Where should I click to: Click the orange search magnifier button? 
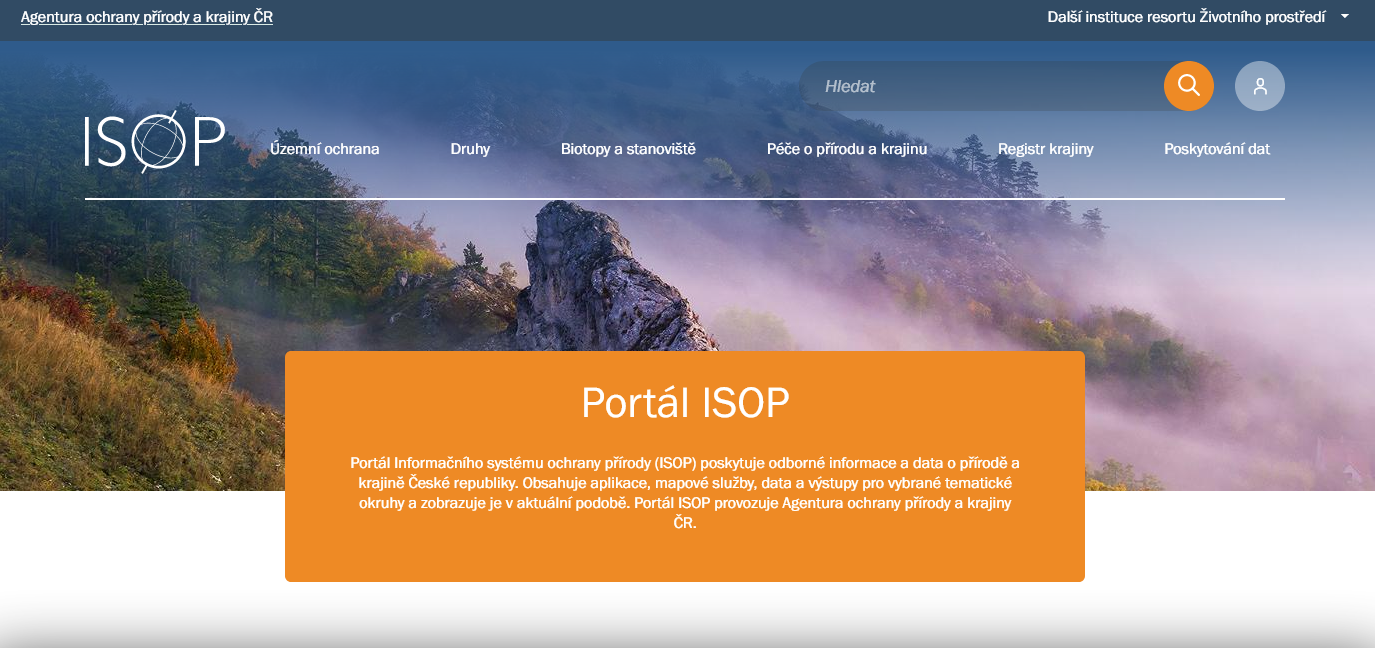tap(1188, 86)
